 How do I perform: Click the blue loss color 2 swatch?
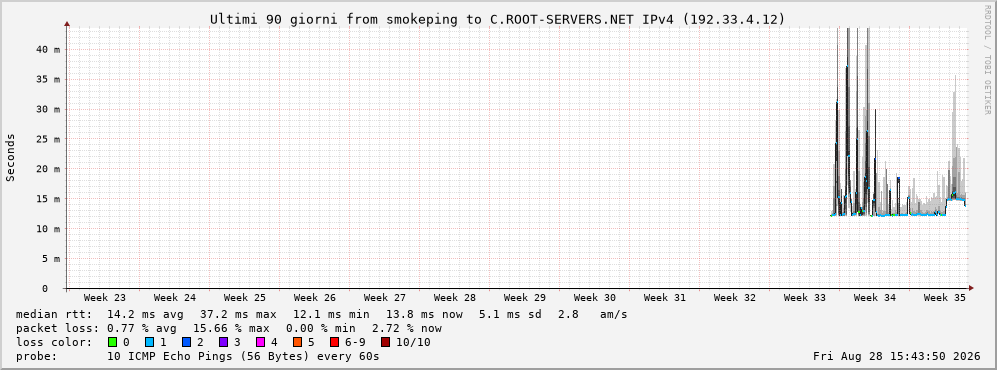186,343
